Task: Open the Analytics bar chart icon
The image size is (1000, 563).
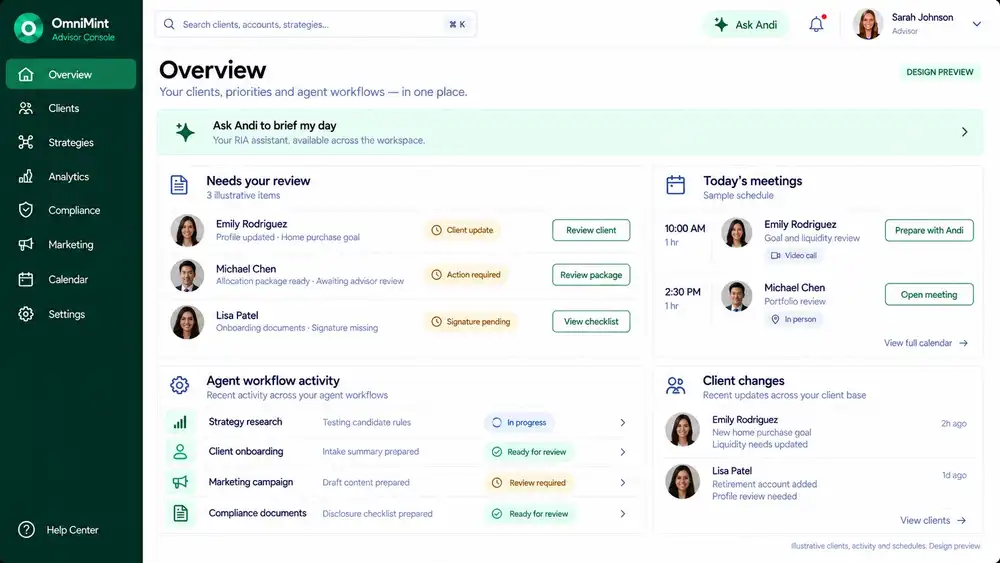Action: [26, 177]
